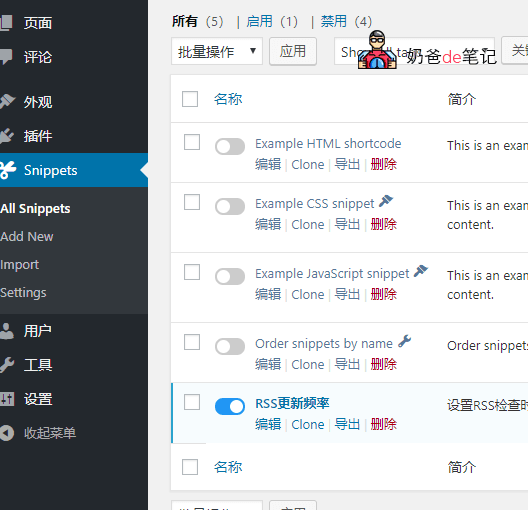The image size is (528, 510).
Task: Open the Import submenu item
Action: coord(20,265)
